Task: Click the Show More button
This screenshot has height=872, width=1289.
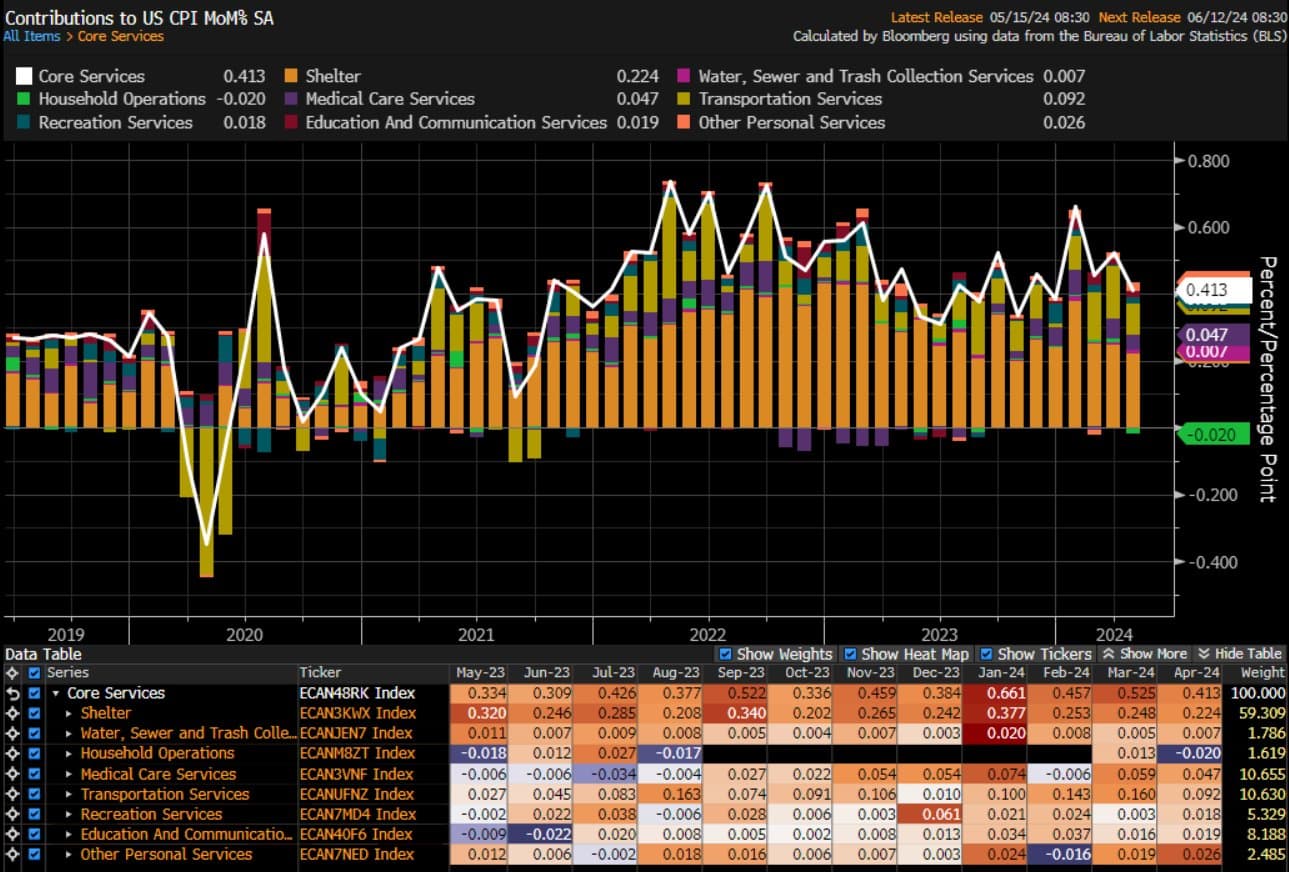Action: click(1144, 654)
